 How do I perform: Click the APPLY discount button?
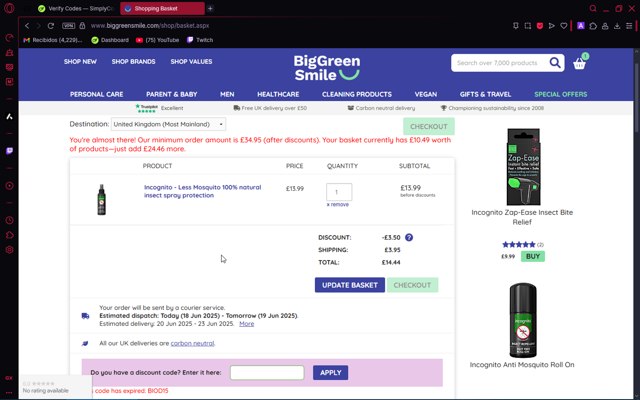[x=331, y=373]
